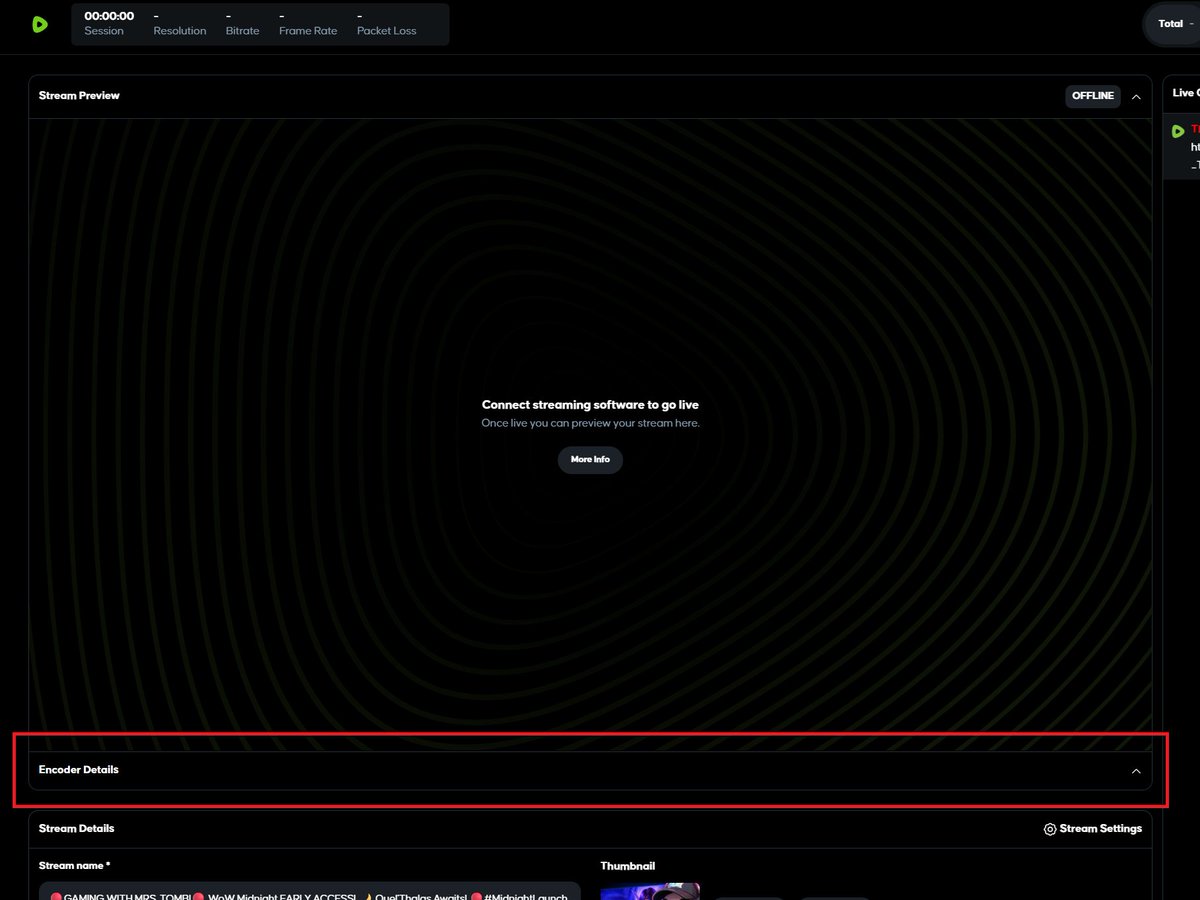This screenshot has height=900, width=1200.
Task: Toggle the Encoder Details panel chevron
Action: click(1136, 771)
